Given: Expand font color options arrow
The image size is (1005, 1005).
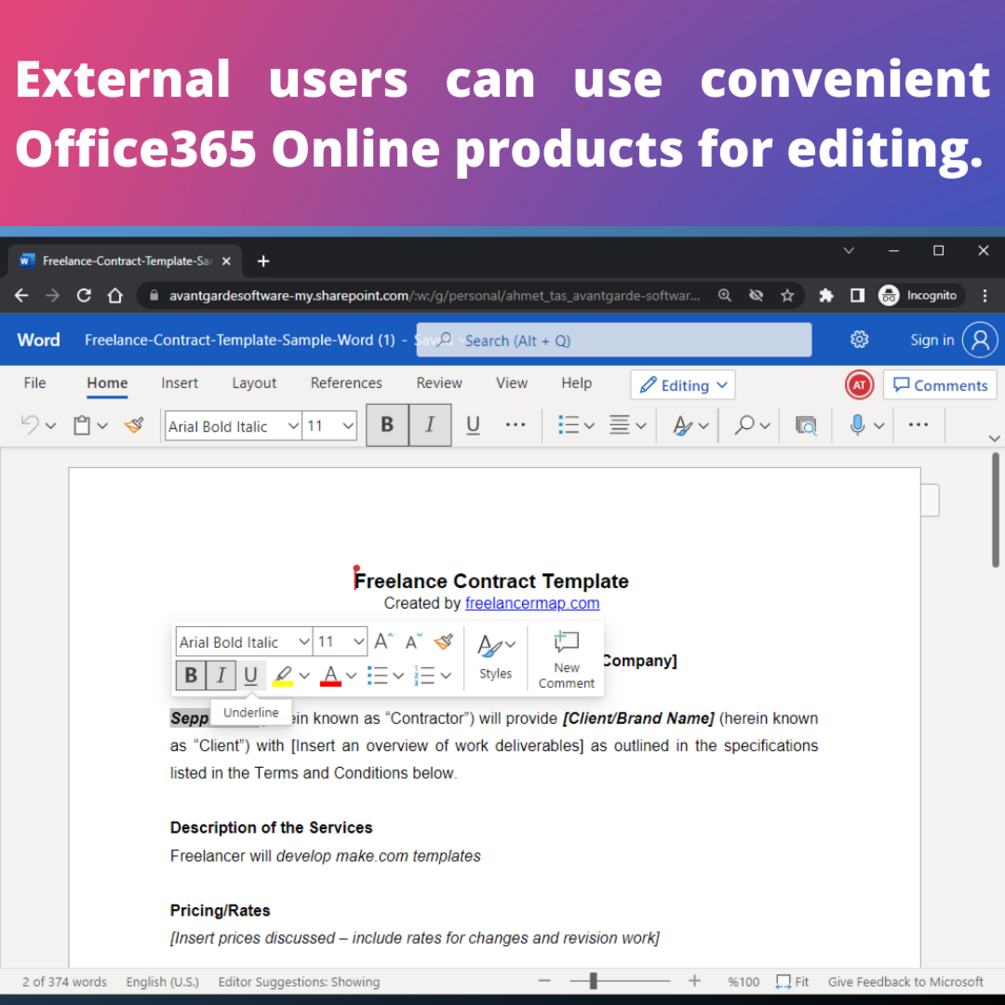Looking at the screenshot, I should (x=351, y=676).
